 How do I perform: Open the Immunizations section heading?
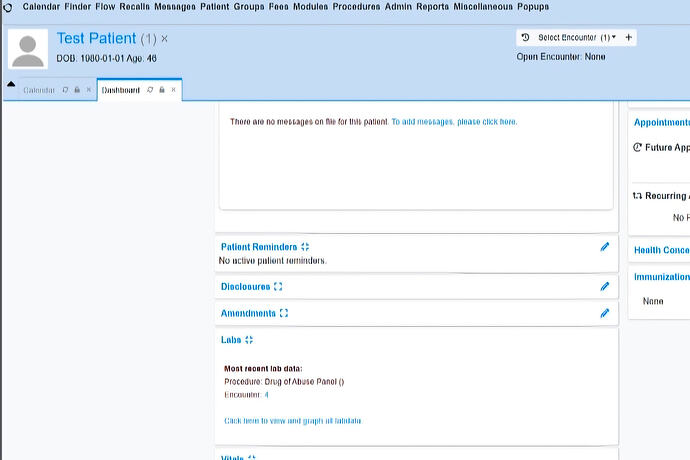click(x=661, y=277)
